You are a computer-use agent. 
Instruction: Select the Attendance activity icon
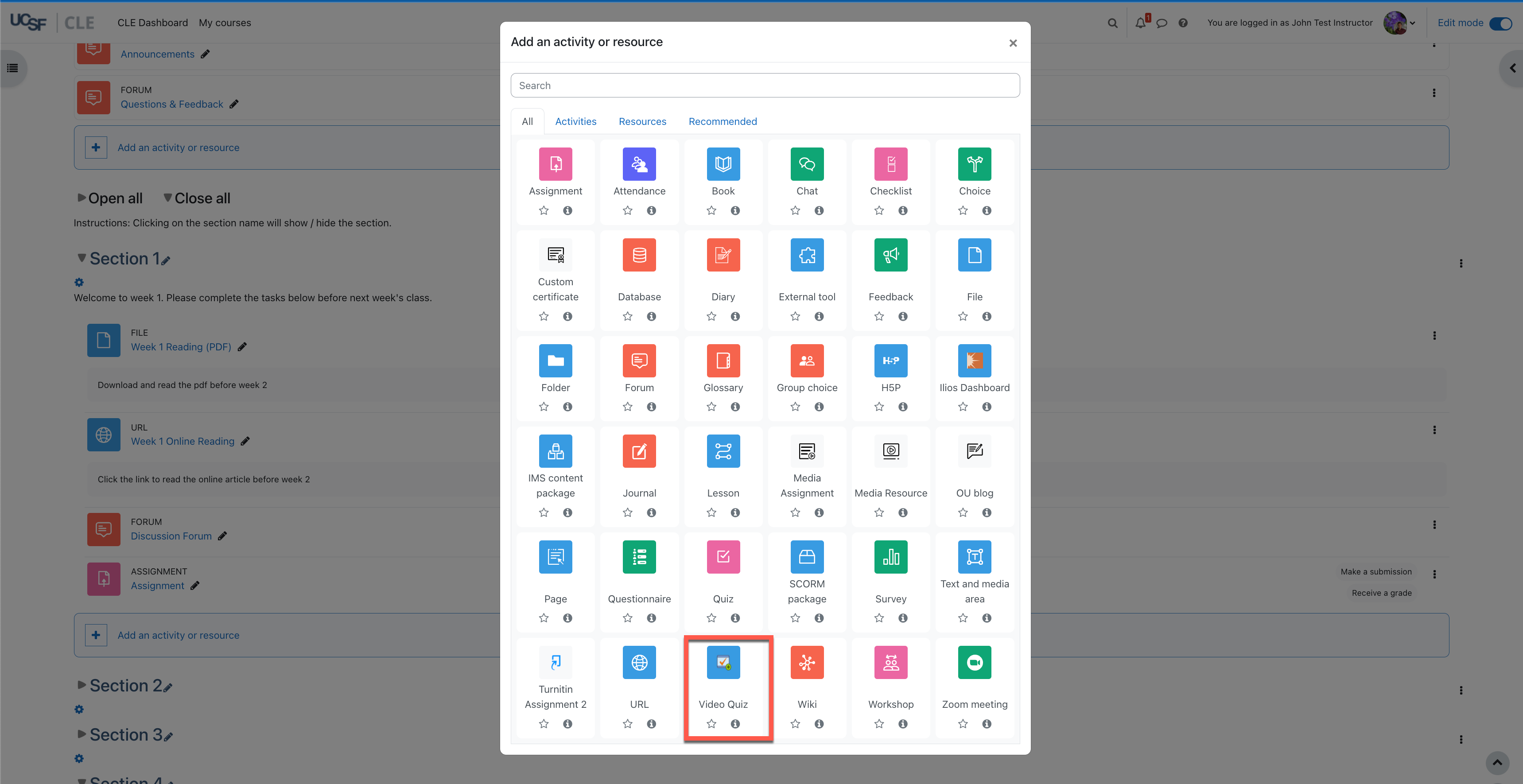(638, 164)
